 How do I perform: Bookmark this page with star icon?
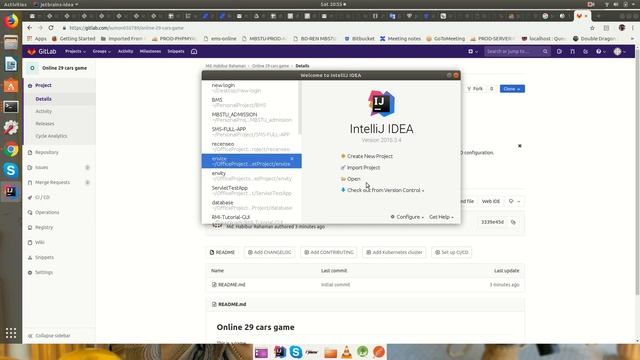coord(592,28)
